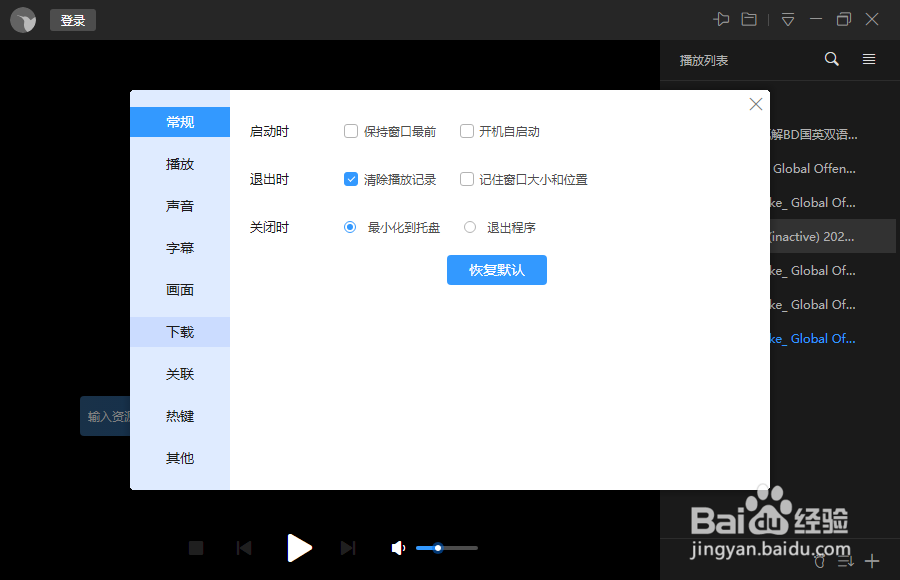Choose 退出程序 radio button

pyautogui.click(x=470, y=227)
